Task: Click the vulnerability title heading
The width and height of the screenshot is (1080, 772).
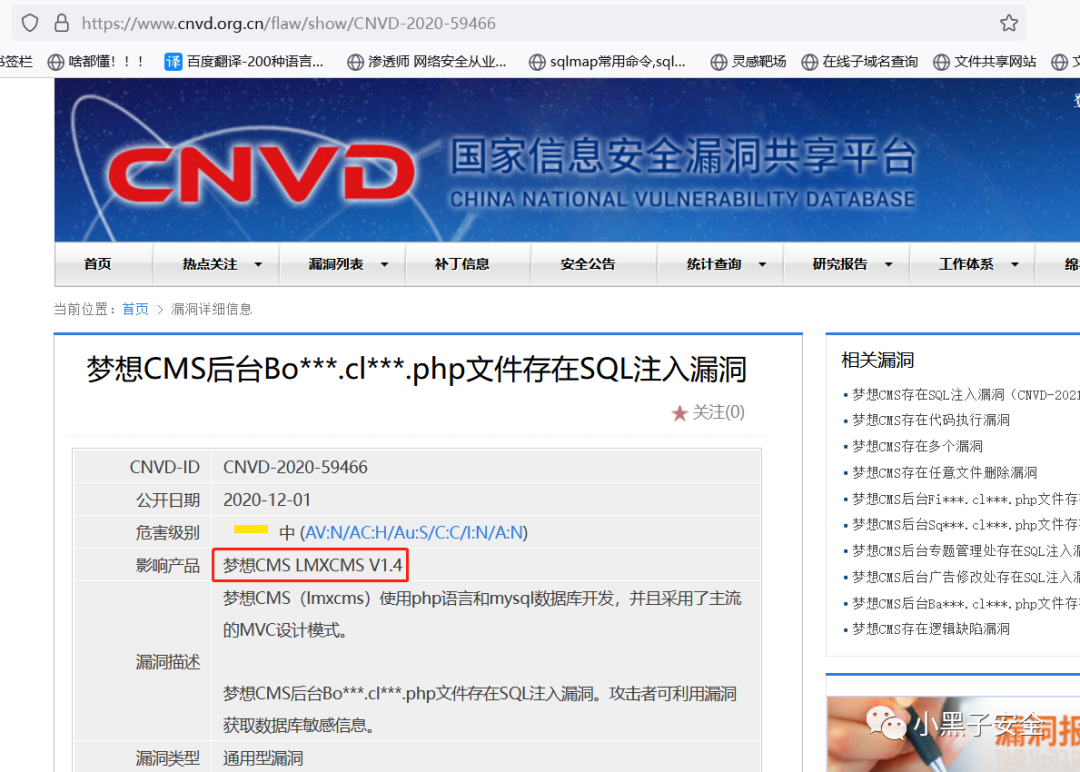Action: [416, 370]
